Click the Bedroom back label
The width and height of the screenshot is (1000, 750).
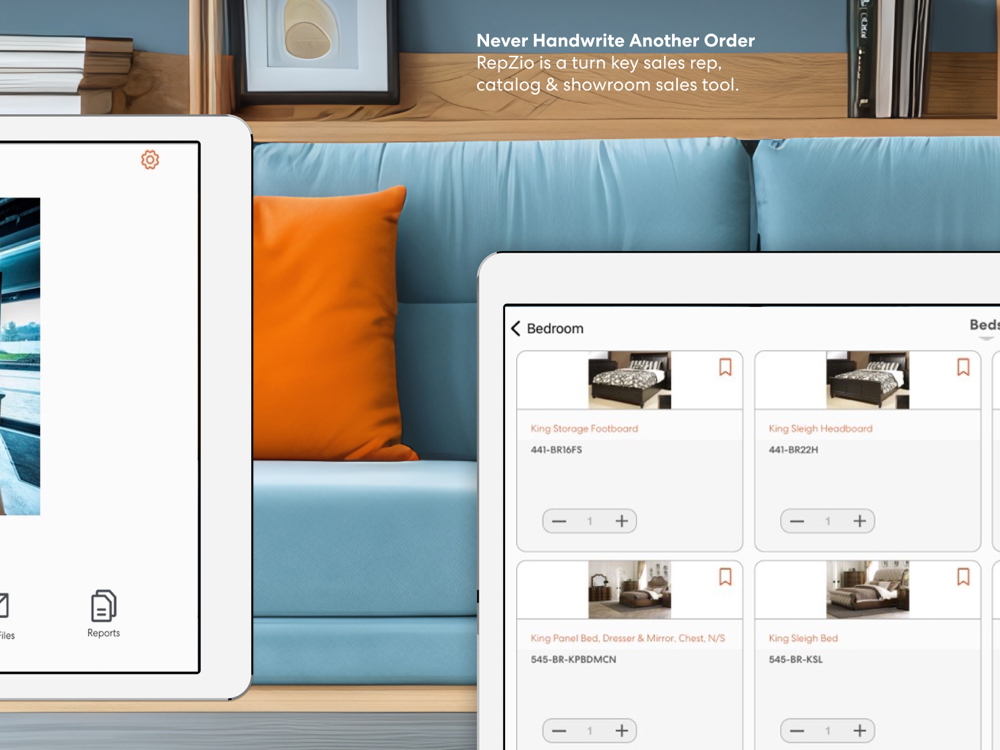(555, 328)
